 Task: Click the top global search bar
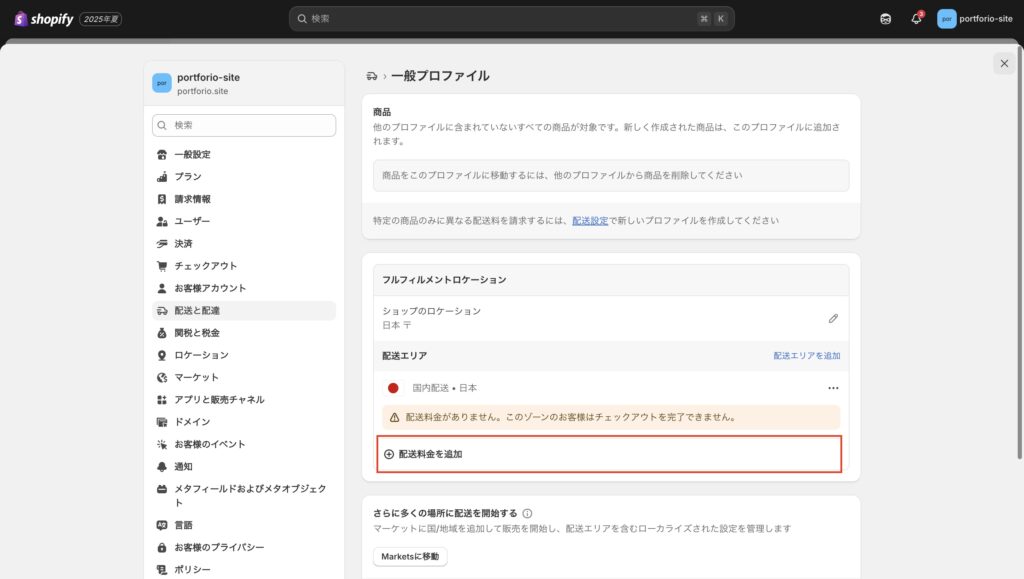tap(511, 19)
